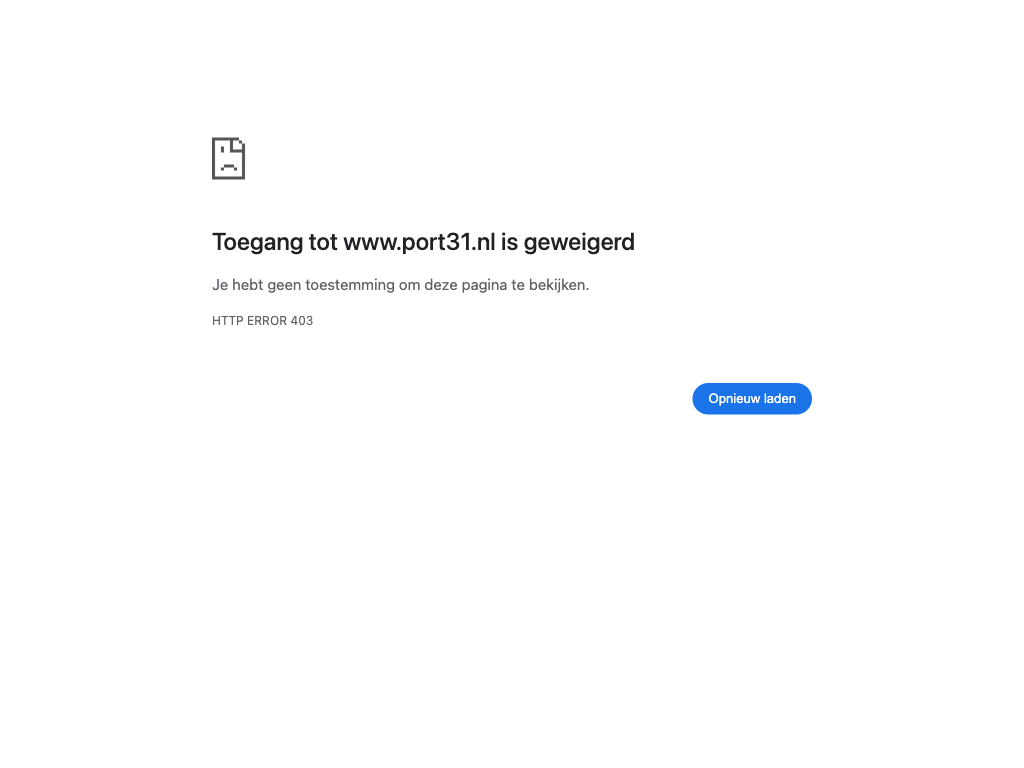Click the word 'bekijken' in the description
This screenshot has height=768, width=1024.
(558, 285)
